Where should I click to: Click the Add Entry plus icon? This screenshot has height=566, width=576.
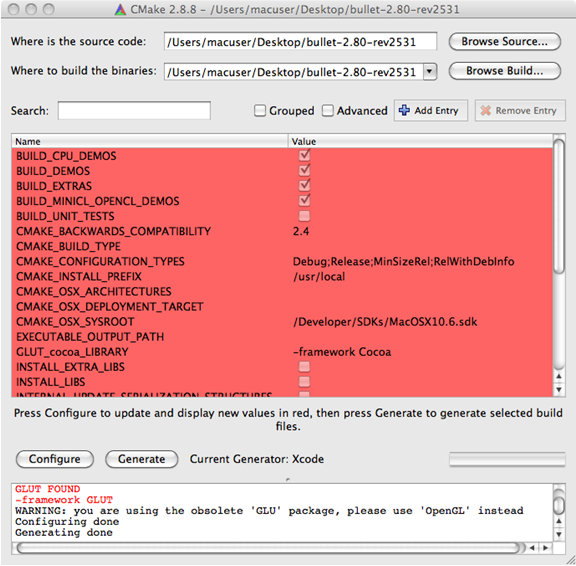click(x=404, y=110)
